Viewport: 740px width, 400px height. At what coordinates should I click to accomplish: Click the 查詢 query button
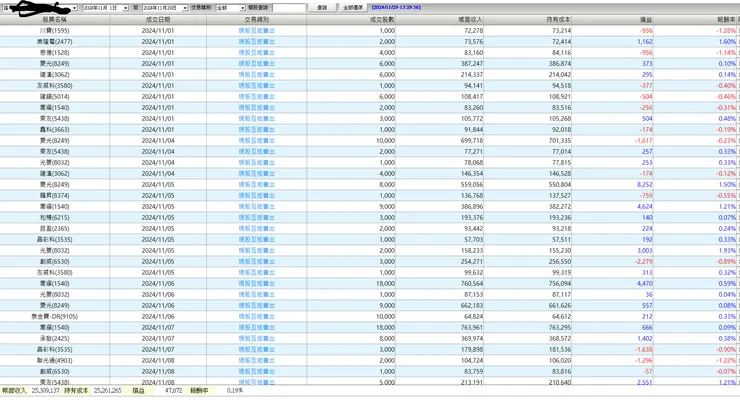[322, 8]
